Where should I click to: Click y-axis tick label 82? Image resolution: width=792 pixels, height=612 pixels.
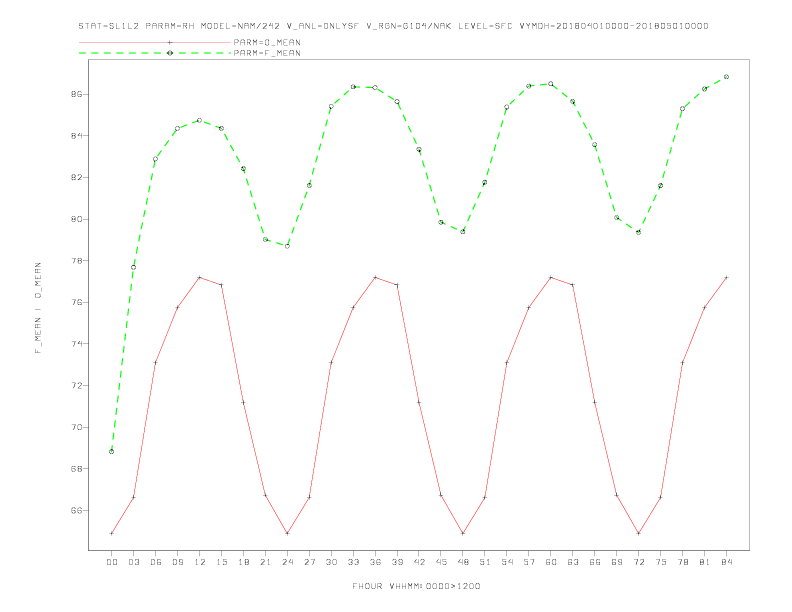76,178
